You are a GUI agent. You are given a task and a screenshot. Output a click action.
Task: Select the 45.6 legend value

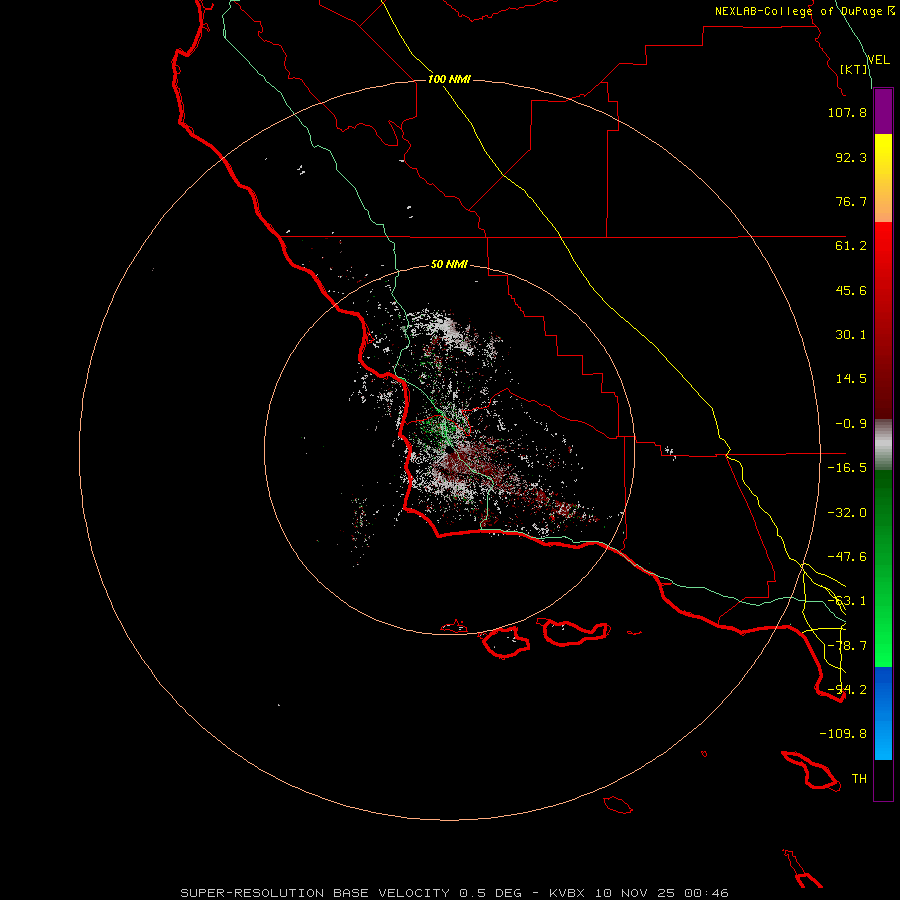(x=851, y=290)
